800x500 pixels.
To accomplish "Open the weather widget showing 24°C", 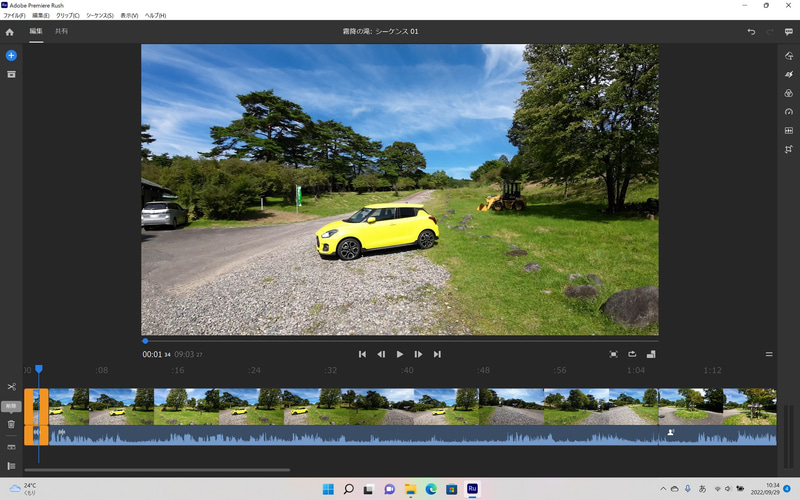I will pyautogui.click(x=24, y=489).
